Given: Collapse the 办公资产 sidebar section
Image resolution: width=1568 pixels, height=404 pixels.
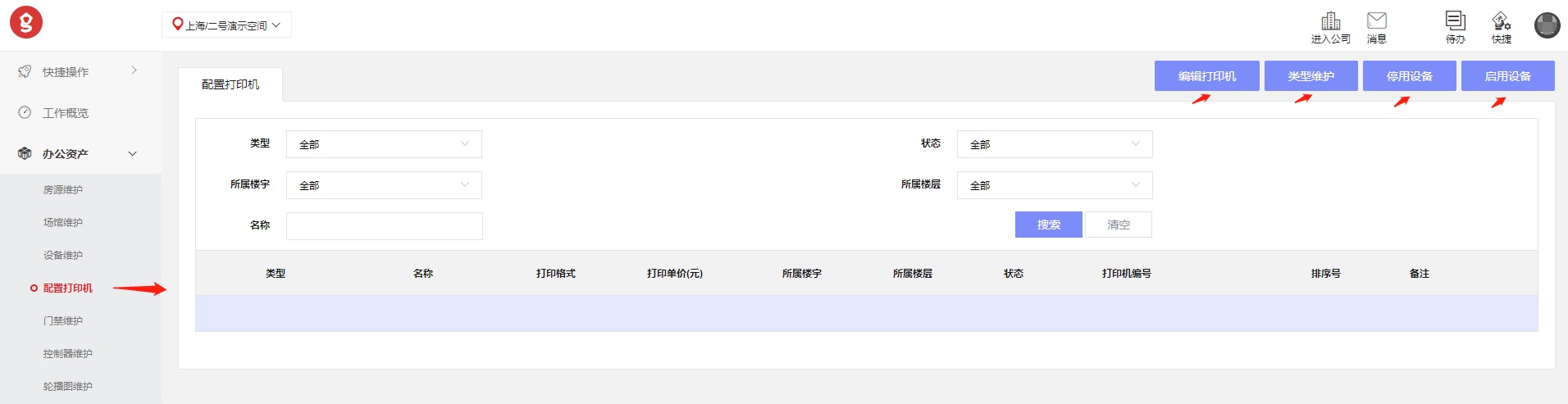Looking at the screenshot, I should tap(132, 154).
